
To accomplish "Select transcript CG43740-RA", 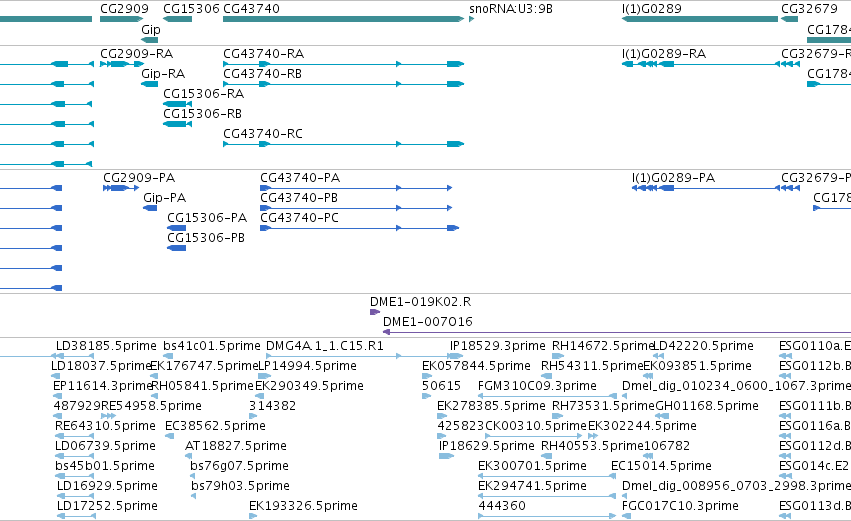I will click(x=263, y=54).
